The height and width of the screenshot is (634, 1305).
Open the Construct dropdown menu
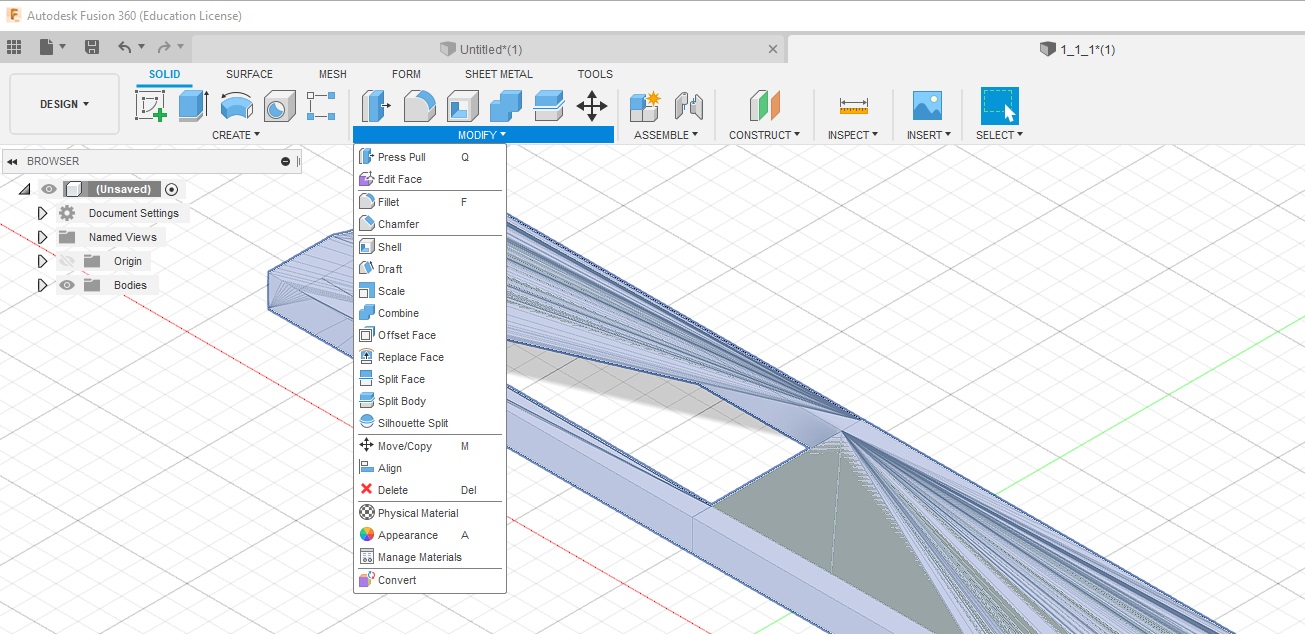pyautogui.click(x=765, y=135)
